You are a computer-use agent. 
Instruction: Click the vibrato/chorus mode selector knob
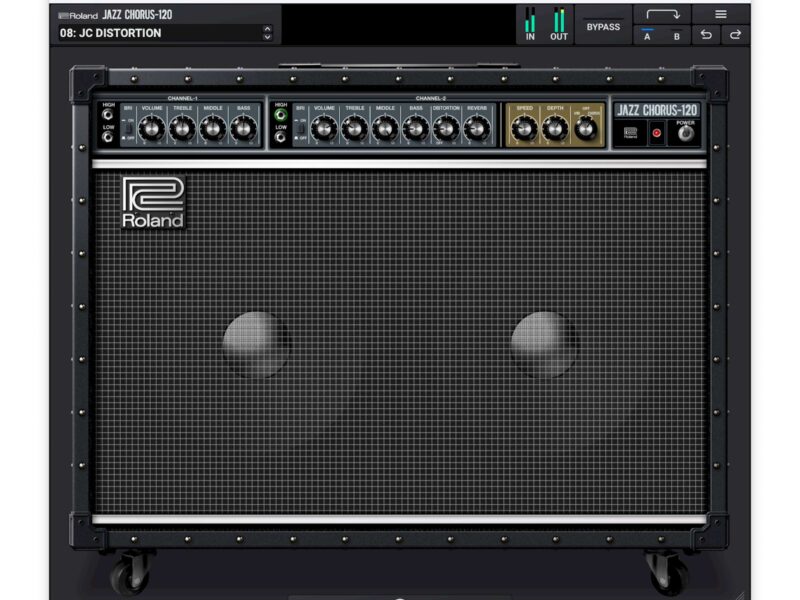click(586, 128)
